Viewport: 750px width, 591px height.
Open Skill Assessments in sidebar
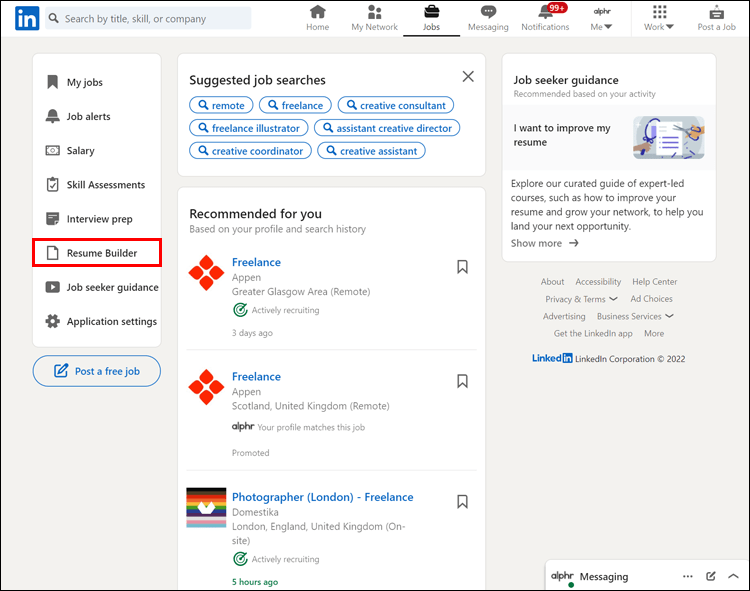point(105,185)
